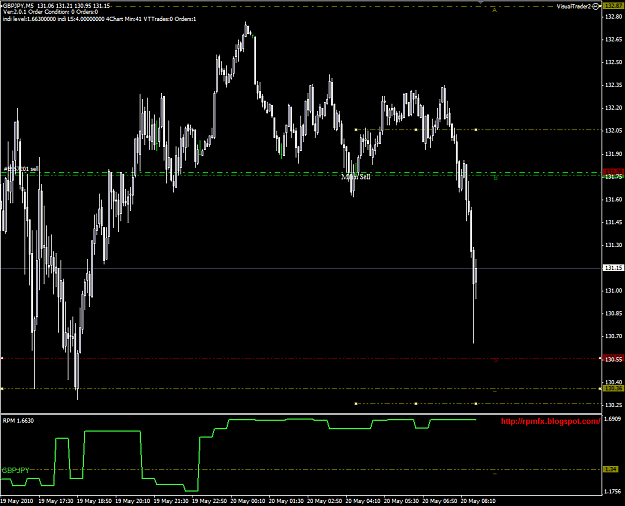The width and height of the screenshot is (625, 506).
Task: Click the 131.90 price axis label
Action: tap(613, 154)
